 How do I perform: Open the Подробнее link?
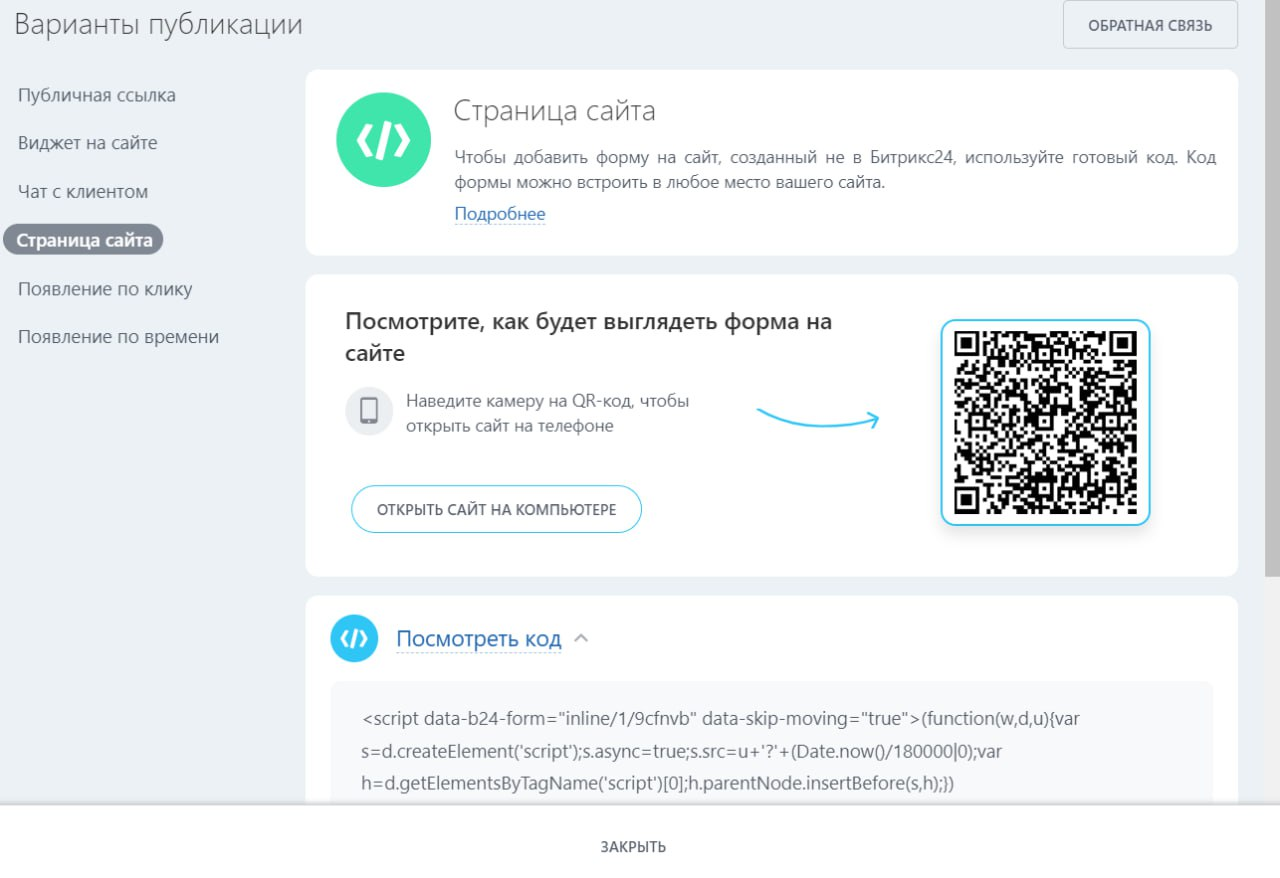500,214
